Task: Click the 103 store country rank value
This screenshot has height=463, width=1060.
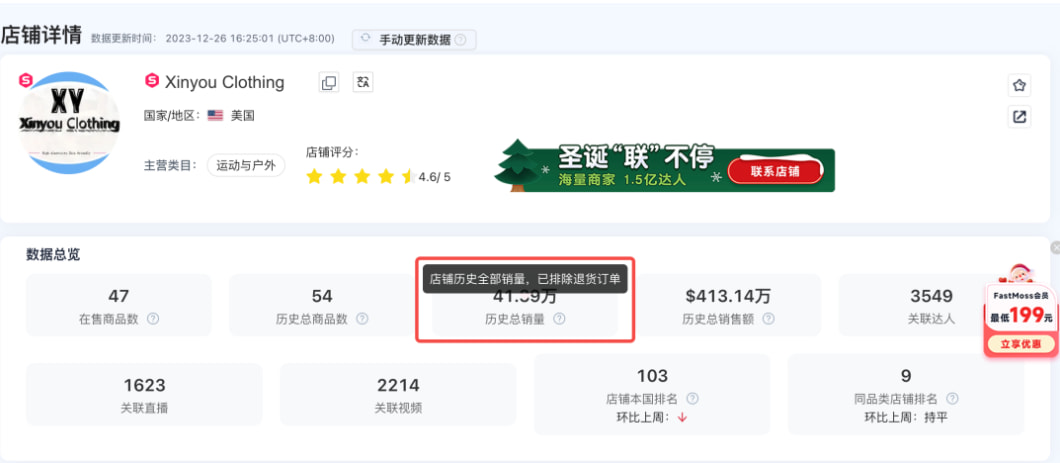Action: pyautogui.click(x=652, y=376)
